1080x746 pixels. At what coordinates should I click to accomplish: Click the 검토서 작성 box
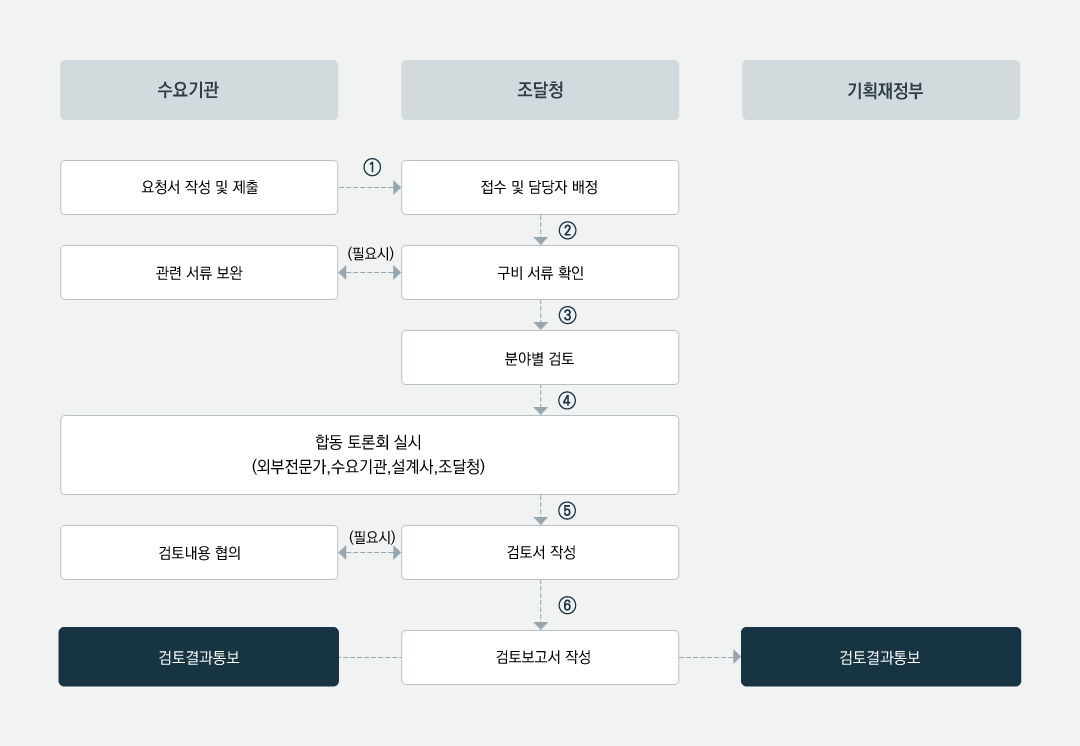540,552
